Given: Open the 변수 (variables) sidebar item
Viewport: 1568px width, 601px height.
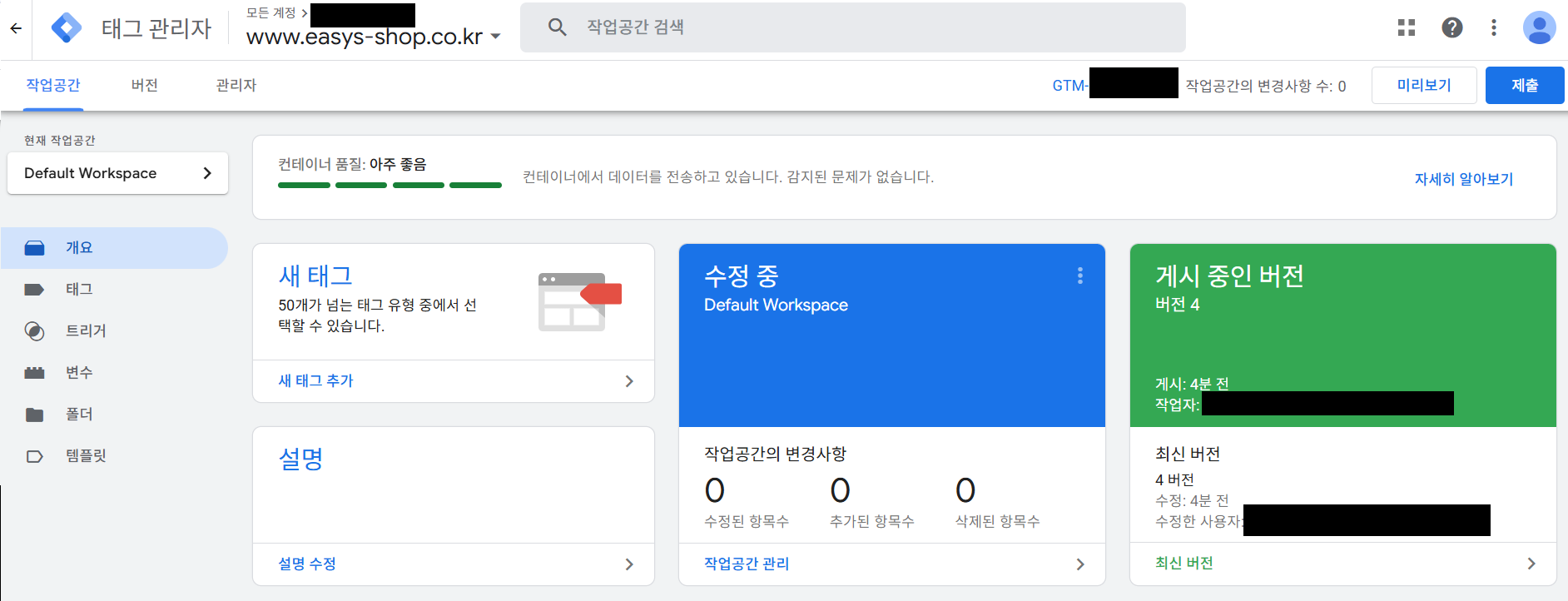Looking at the screenshot, I should (79, 373).
